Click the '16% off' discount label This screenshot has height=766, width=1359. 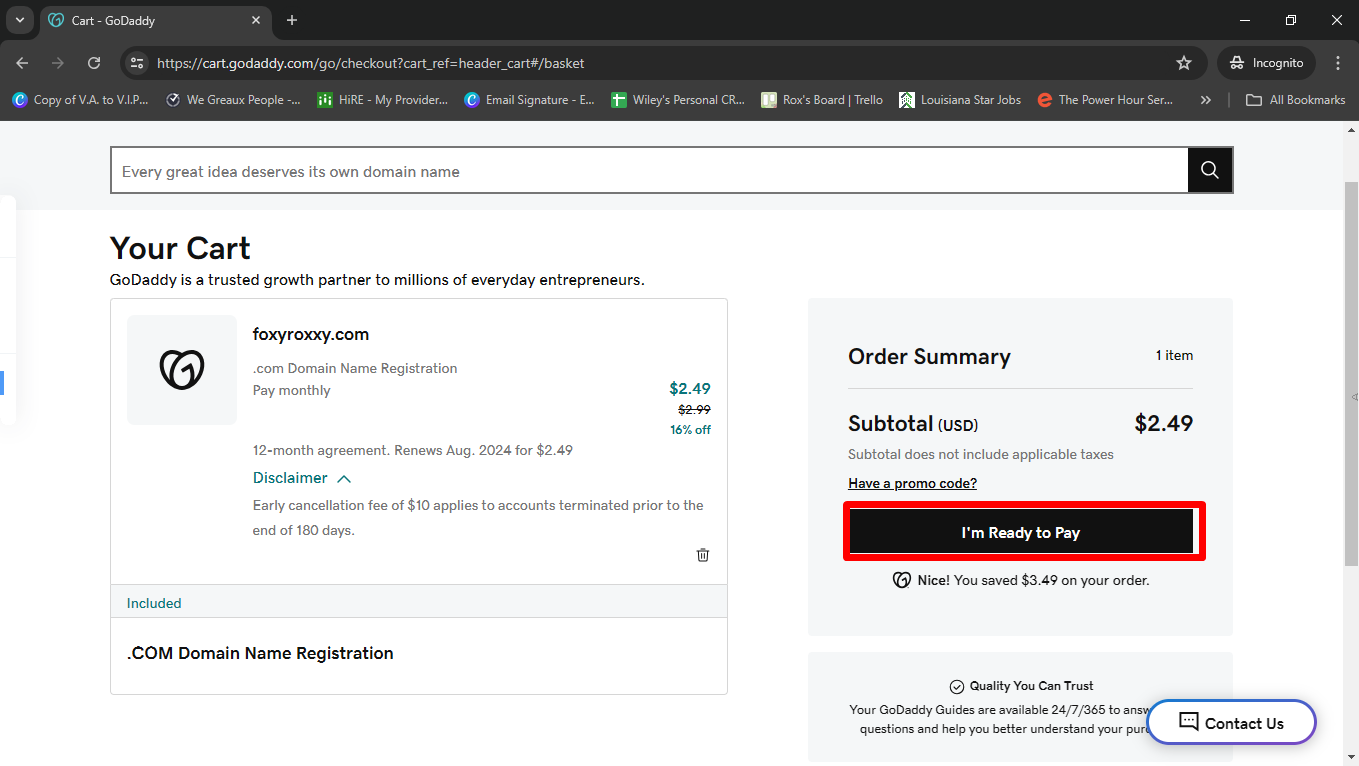click(690, 430)
